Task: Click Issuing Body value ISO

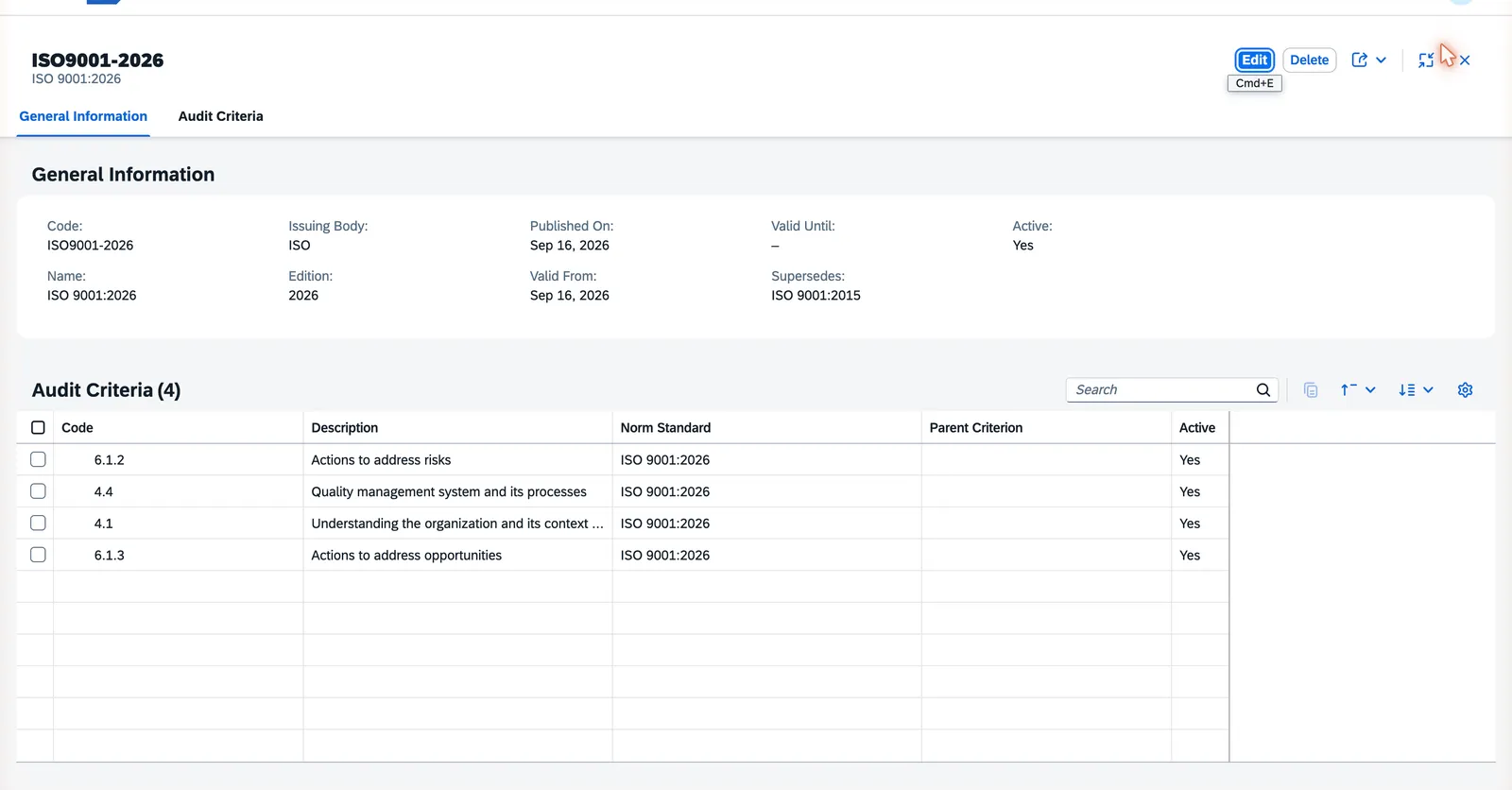Action: tap(300, 246)
